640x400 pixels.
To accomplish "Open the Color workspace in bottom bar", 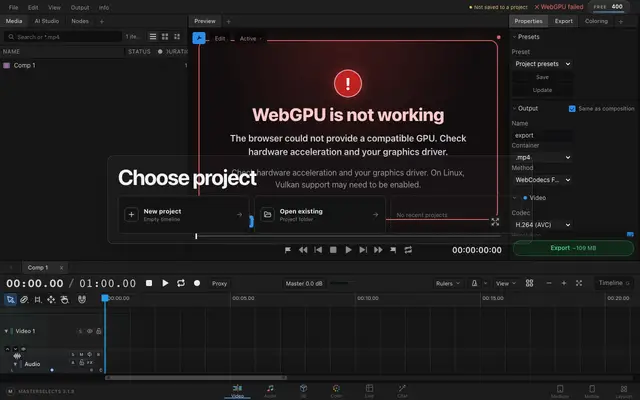I will pyautogui.click(x=336, y=391).
